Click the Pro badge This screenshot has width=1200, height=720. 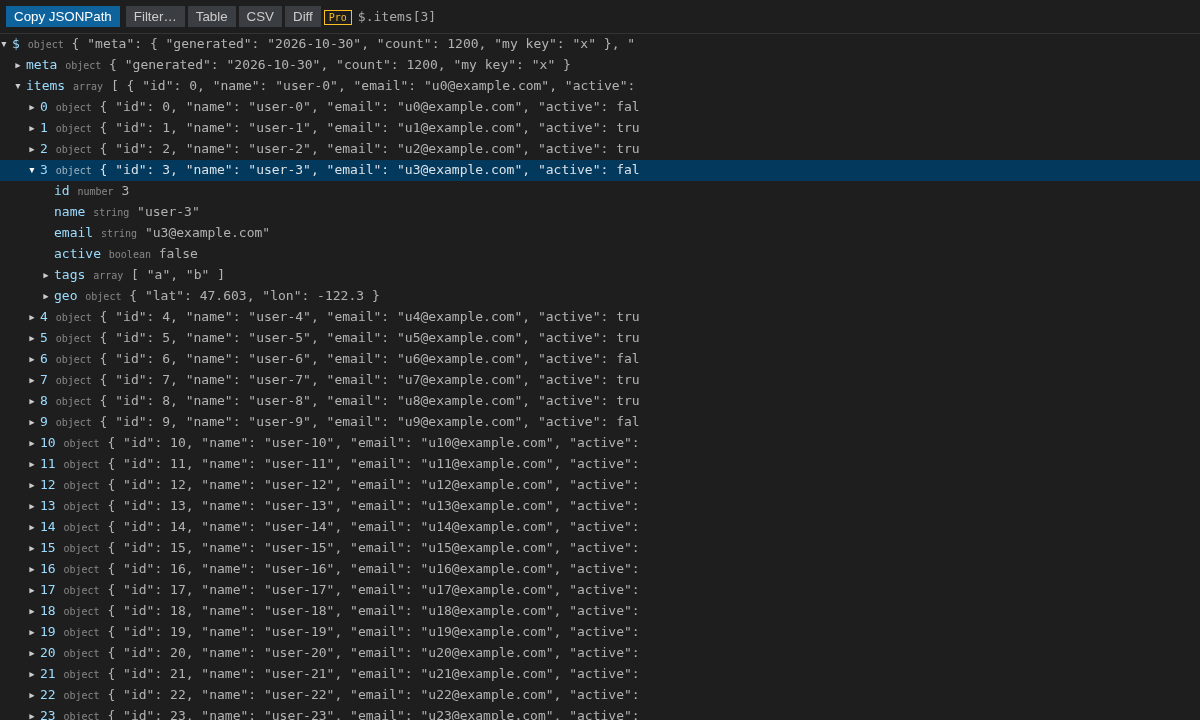(x=338, y=18)
